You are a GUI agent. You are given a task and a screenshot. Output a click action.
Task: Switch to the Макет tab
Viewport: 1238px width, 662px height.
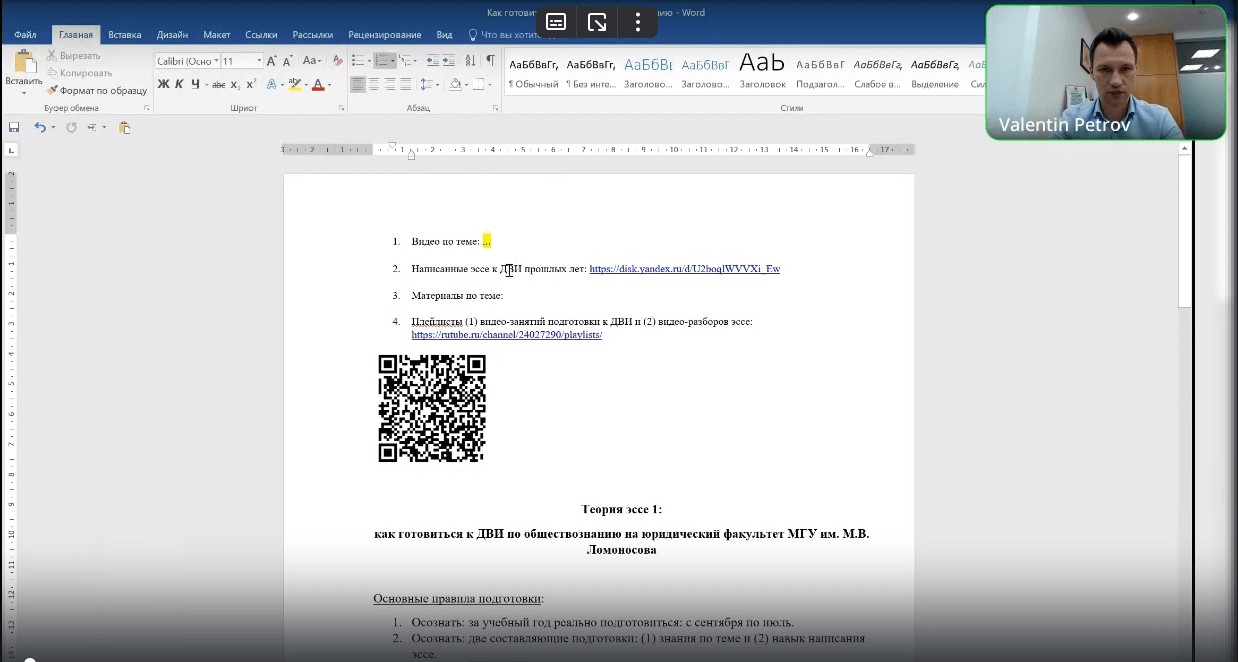pos(217,35)
